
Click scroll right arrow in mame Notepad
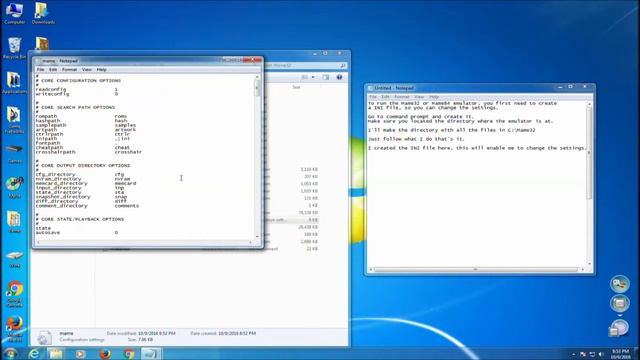tap(251, 242)
